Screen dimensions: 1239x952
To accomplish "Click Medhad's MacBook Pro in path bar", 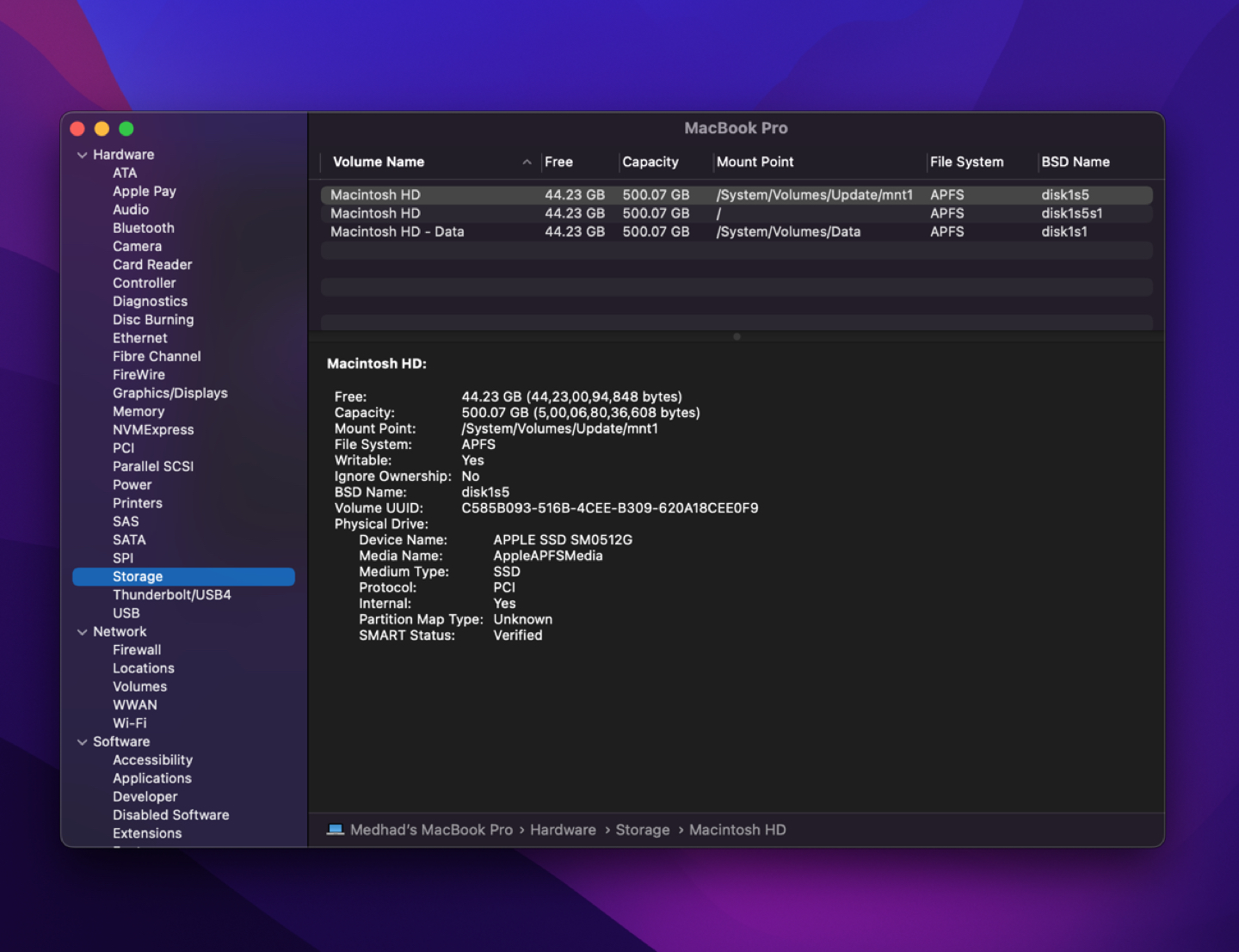I will click(x=431, y=830).
